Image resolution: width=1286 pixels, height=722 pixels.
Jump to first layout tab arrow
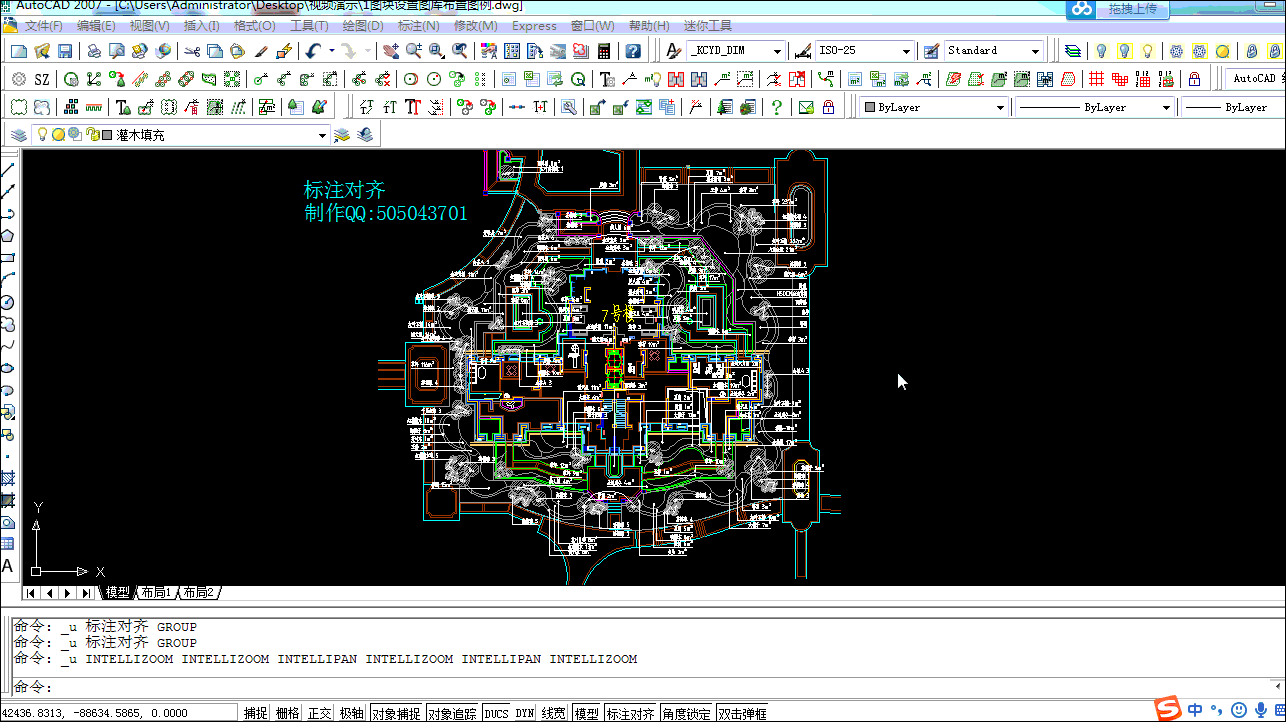[x=31, y=593]
